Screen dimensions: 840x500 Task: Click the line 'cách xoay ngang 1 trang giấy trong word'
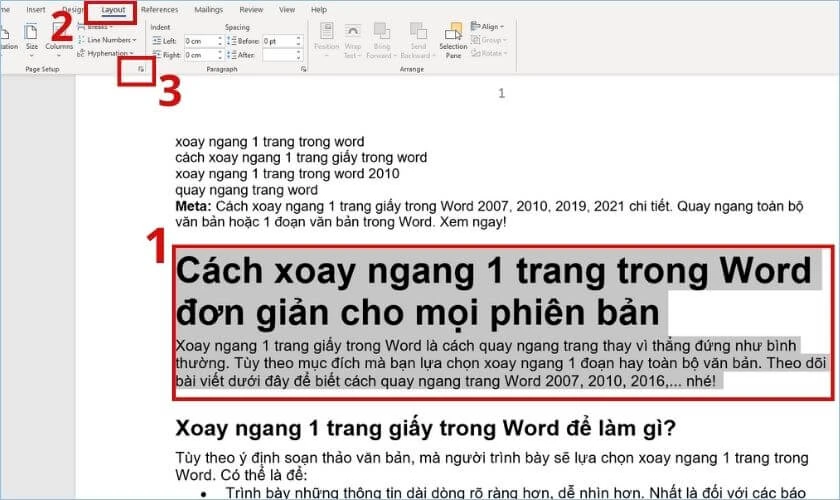(301, 158)
